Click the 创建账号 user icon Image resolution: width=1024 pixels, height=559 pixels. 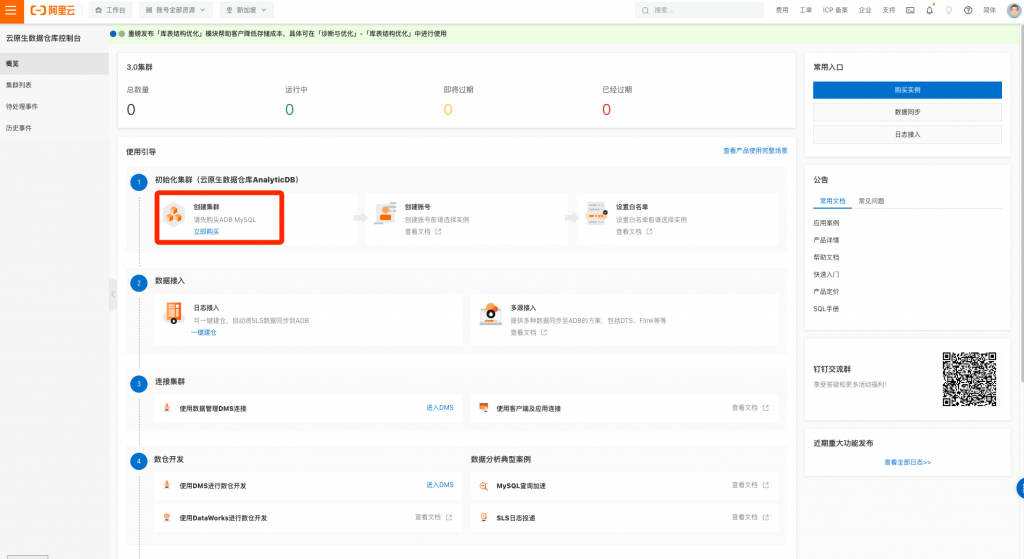386,214
